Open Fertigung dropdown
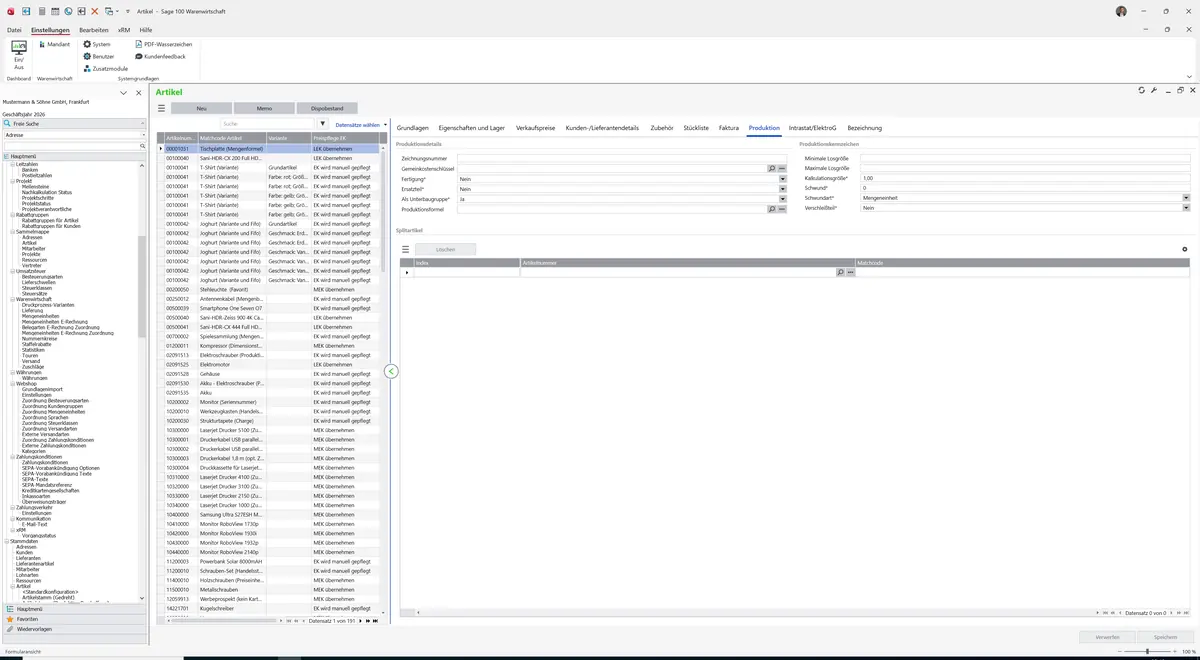 coord(783,179)
